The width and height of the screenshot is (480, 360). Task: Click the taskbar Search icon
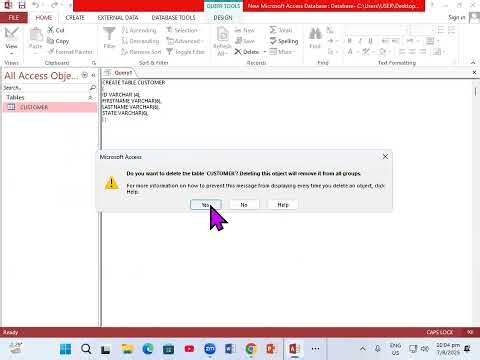pyautogui.click(x=86, y=349)
